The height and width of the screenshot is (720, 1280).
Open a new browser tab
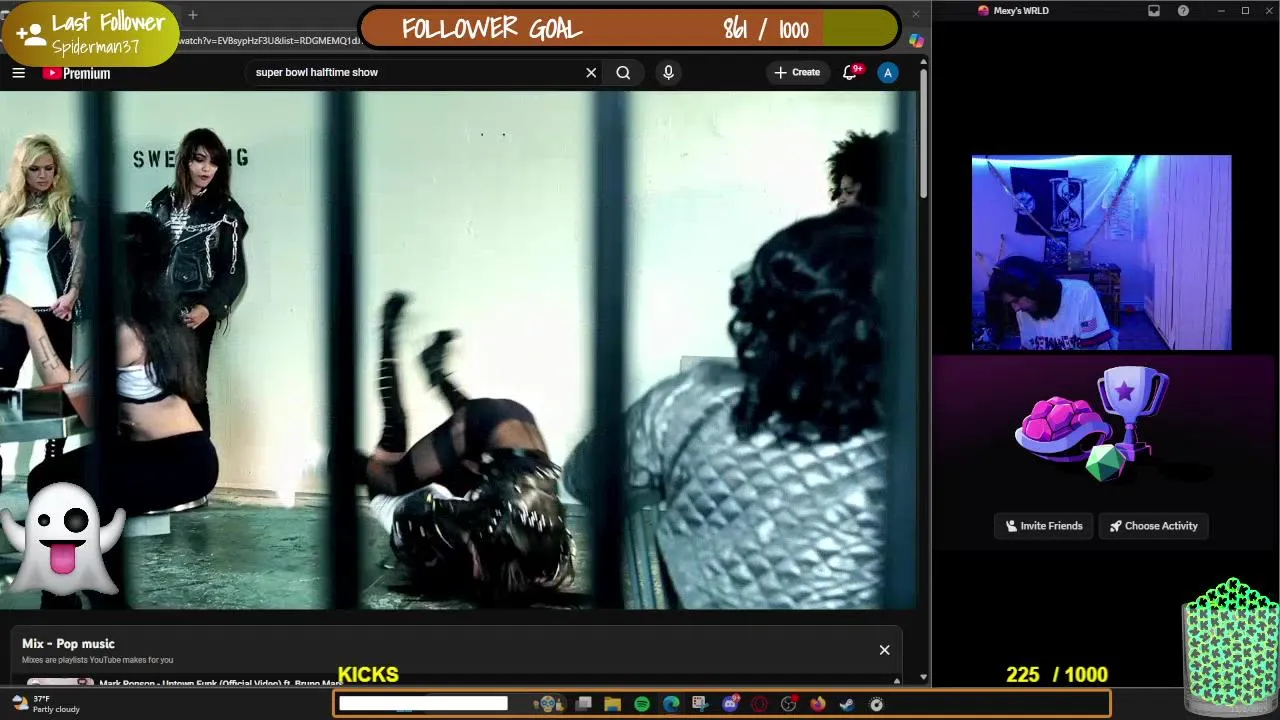[x=193, y=14]
